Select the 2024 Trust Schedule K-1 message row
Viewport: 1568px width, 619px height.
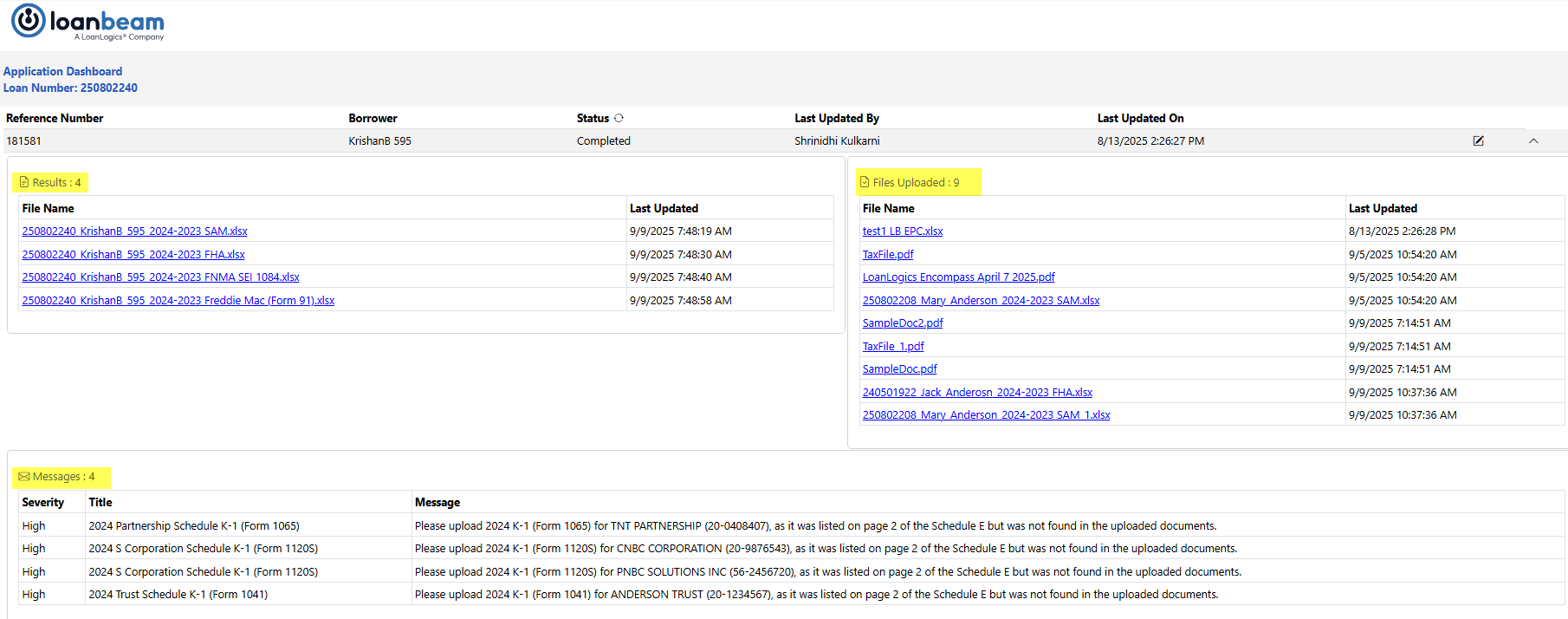(178, 595)
